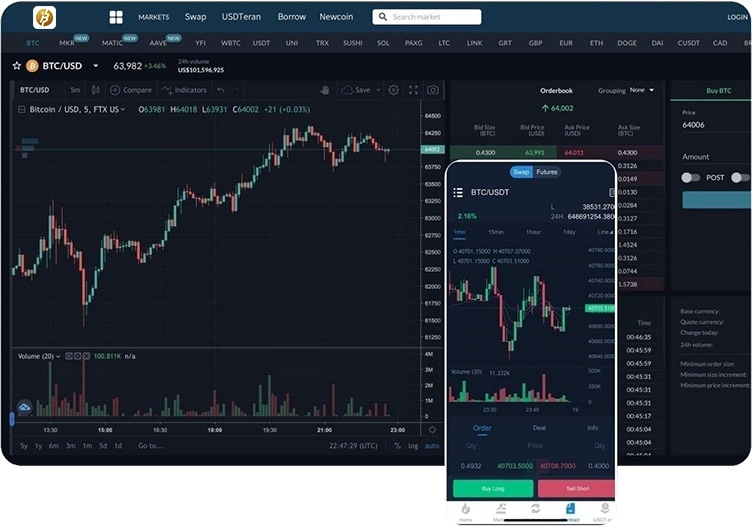Tap the Contract document icon on phone
Screen dimensions: 752x527
pyautogui.click(x=571, y=508)
